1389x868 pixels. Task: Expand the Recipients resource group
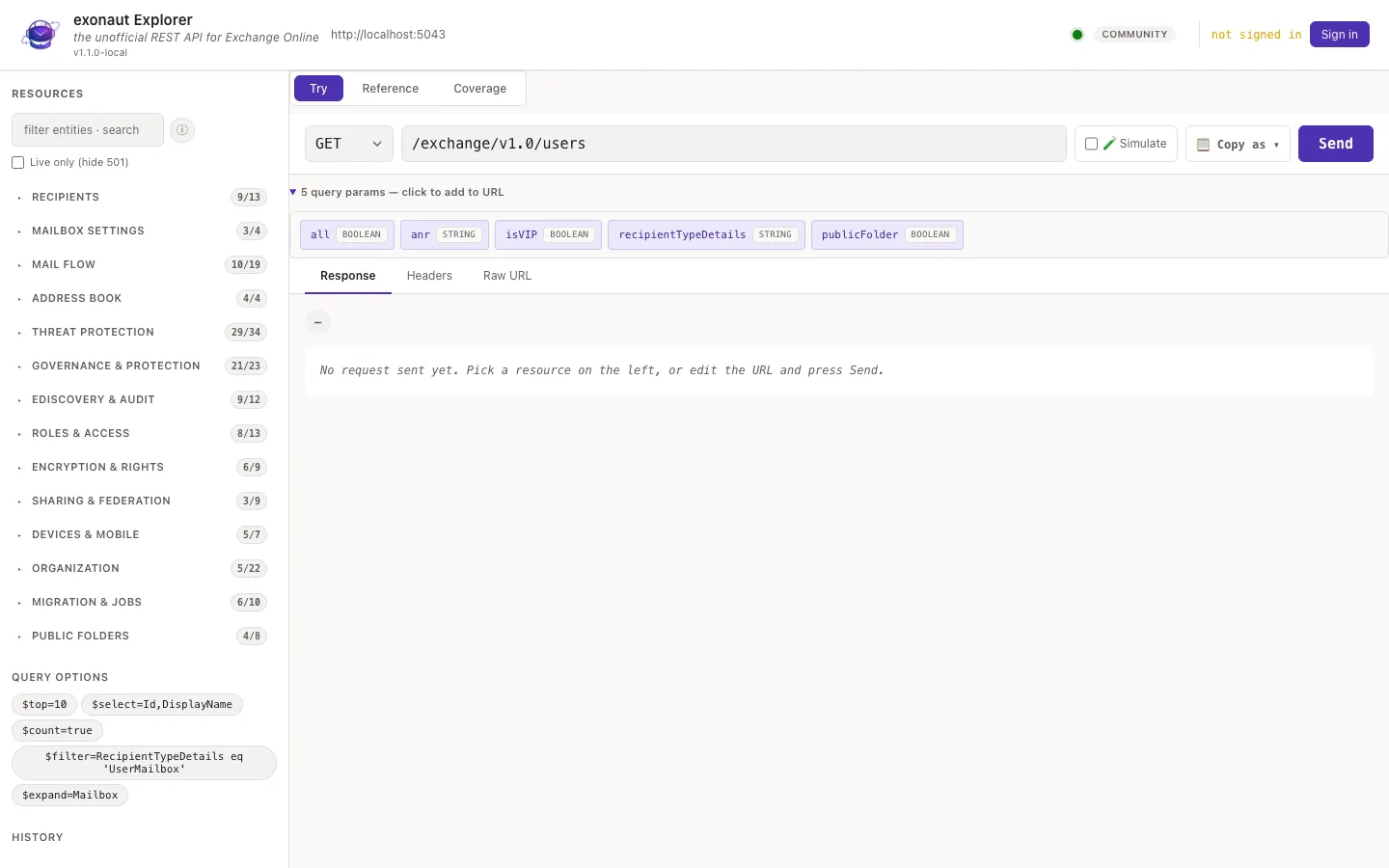[x=139, y=197]
